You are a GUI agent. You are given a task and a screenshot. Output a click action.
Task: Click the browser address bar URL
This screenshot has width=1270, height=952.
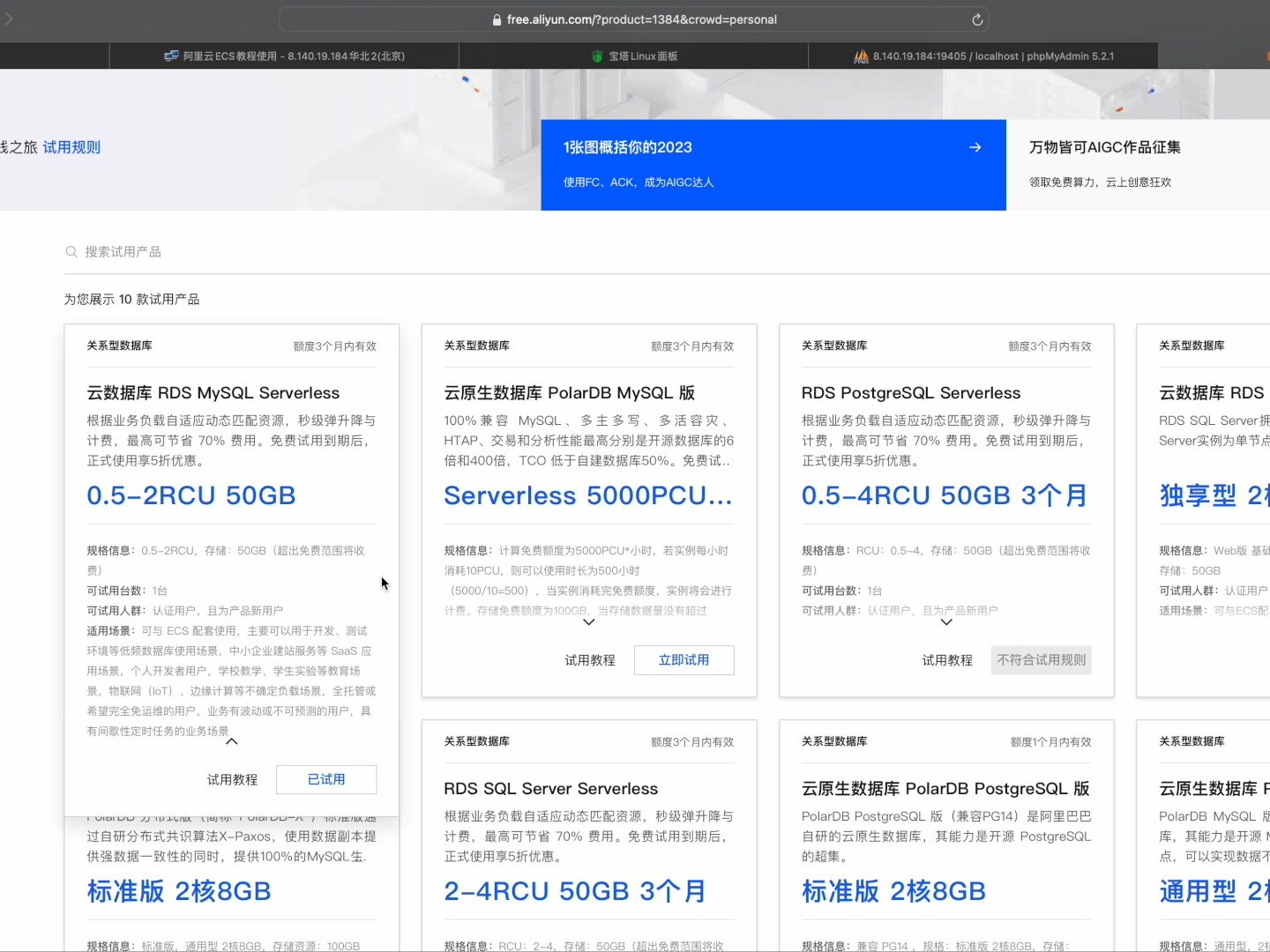click(642, 19)
